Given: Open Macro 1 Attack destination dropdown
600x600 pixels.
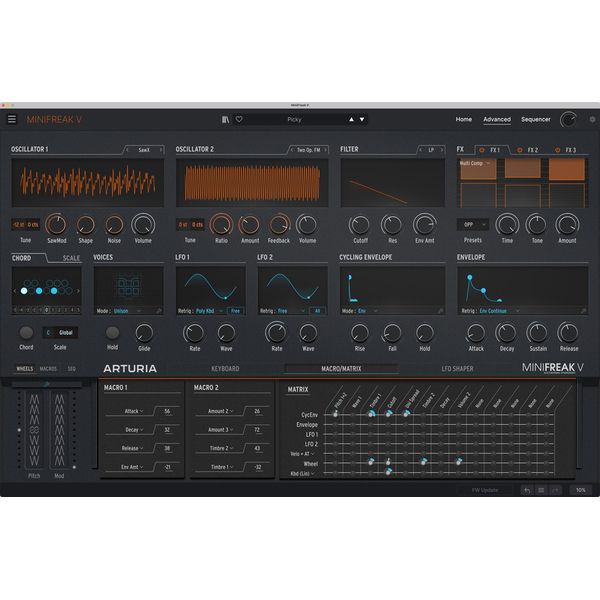Looking at the screenshot, I should pyautogui.click(x=134, y=411).
